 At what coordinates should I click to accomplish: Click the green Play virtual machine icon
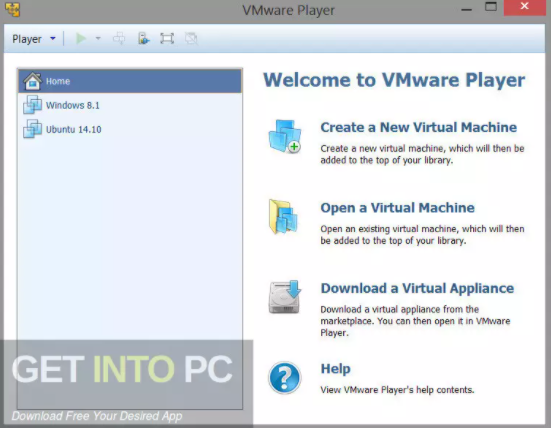click(x=81, y=38)
